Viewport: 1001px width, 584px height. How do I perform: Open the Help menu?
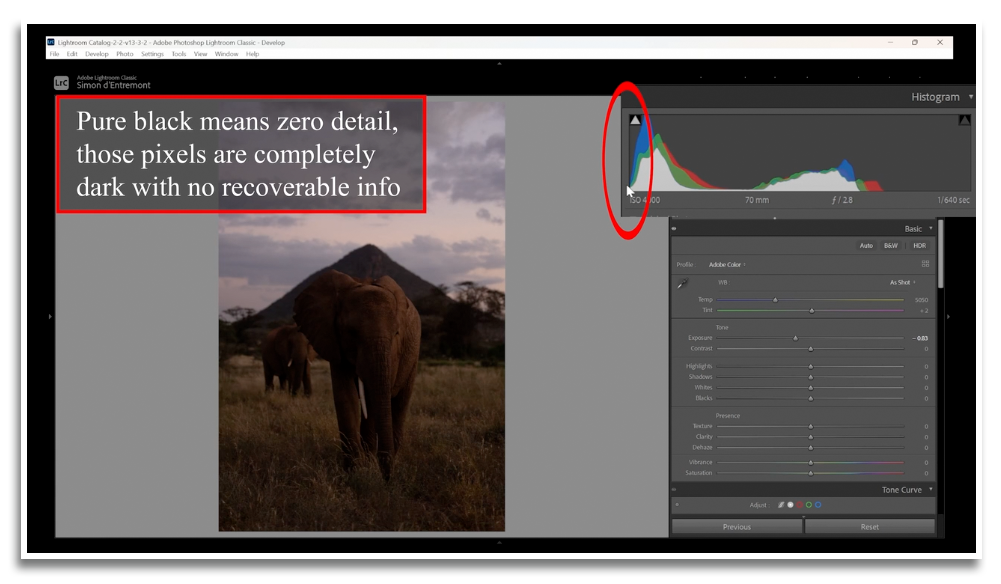pyautogui.click(x=253, y=54)
